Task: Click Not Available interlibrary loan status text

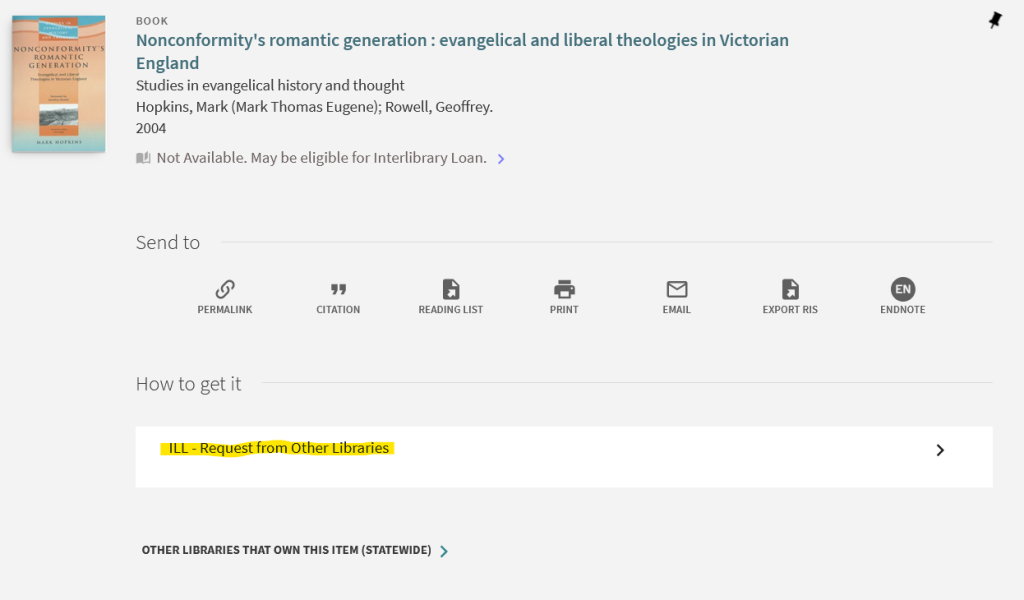Action: tap(321, 158)
